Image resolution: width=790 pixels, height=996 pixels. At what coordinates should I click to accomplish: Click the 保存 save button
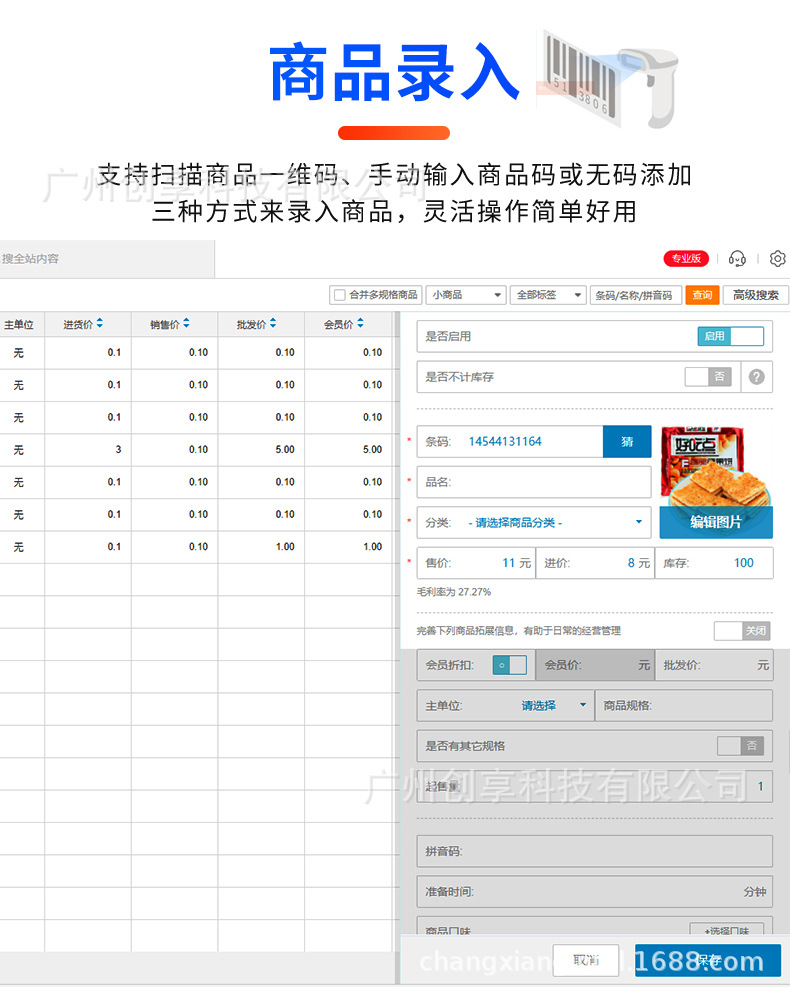tap(708, 960)
